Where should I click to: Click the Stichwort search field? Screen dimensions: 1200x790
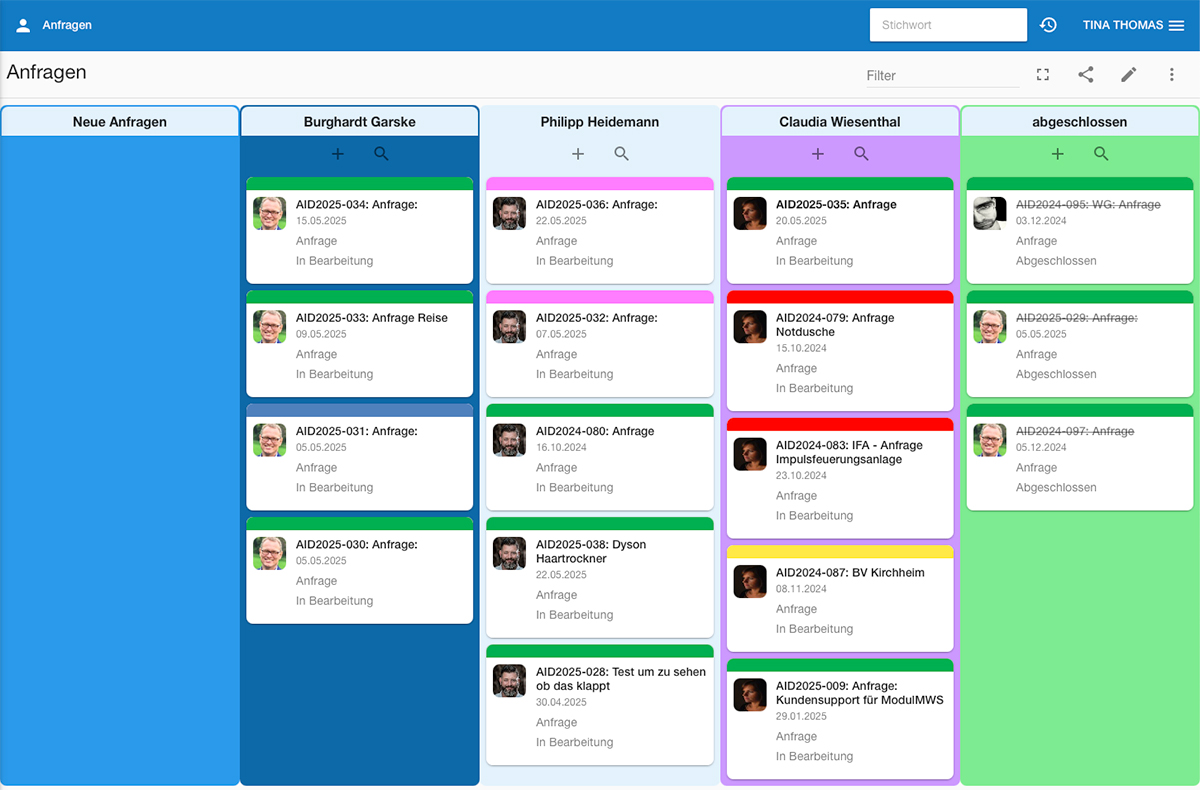[947, 25]
